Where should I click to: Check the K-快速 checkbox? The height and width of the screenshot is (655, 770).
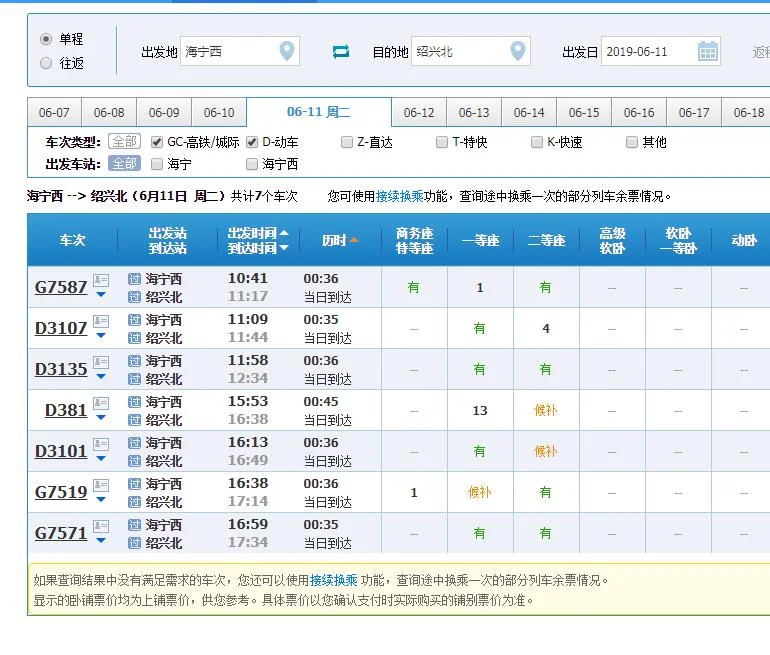click(537, 142)
